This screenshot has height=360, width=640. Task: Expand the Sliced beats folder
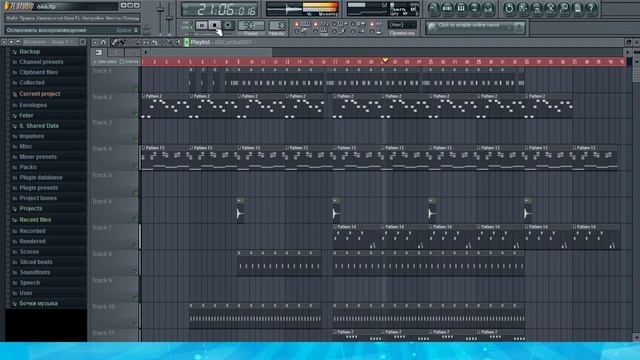[x=36, y=262]
